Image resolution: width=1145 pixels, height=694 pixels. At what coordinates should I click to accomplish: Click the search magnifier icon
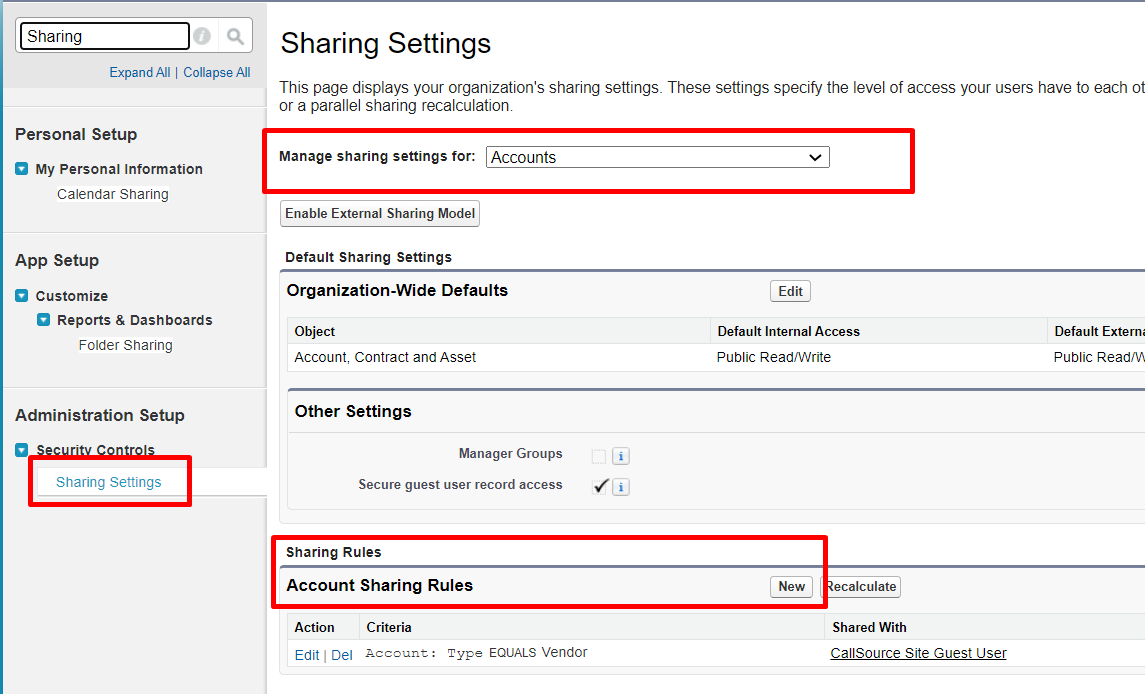tap(235, 36)
